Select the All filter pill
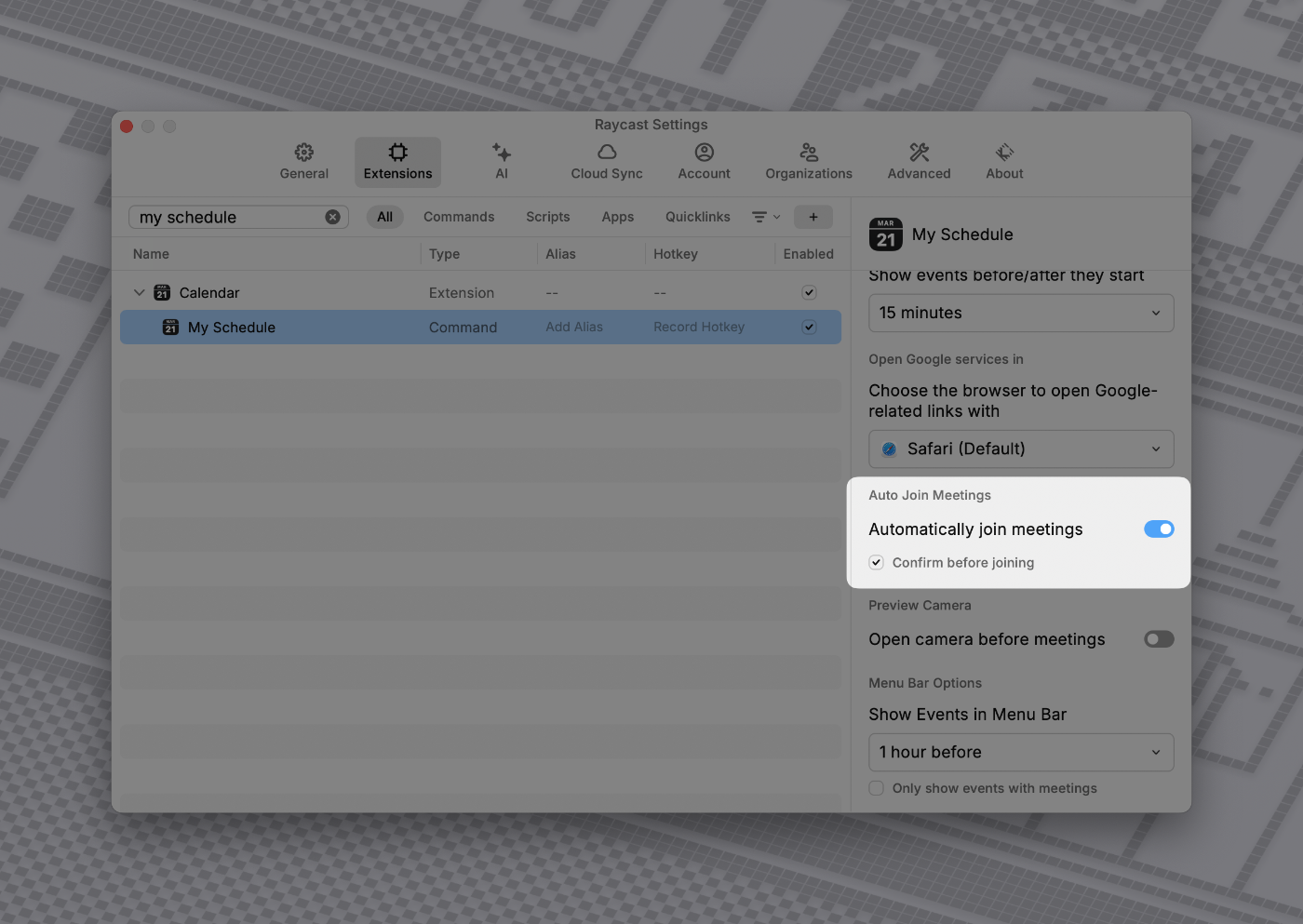Screen dimensions: 1303x924 [384, 217]
